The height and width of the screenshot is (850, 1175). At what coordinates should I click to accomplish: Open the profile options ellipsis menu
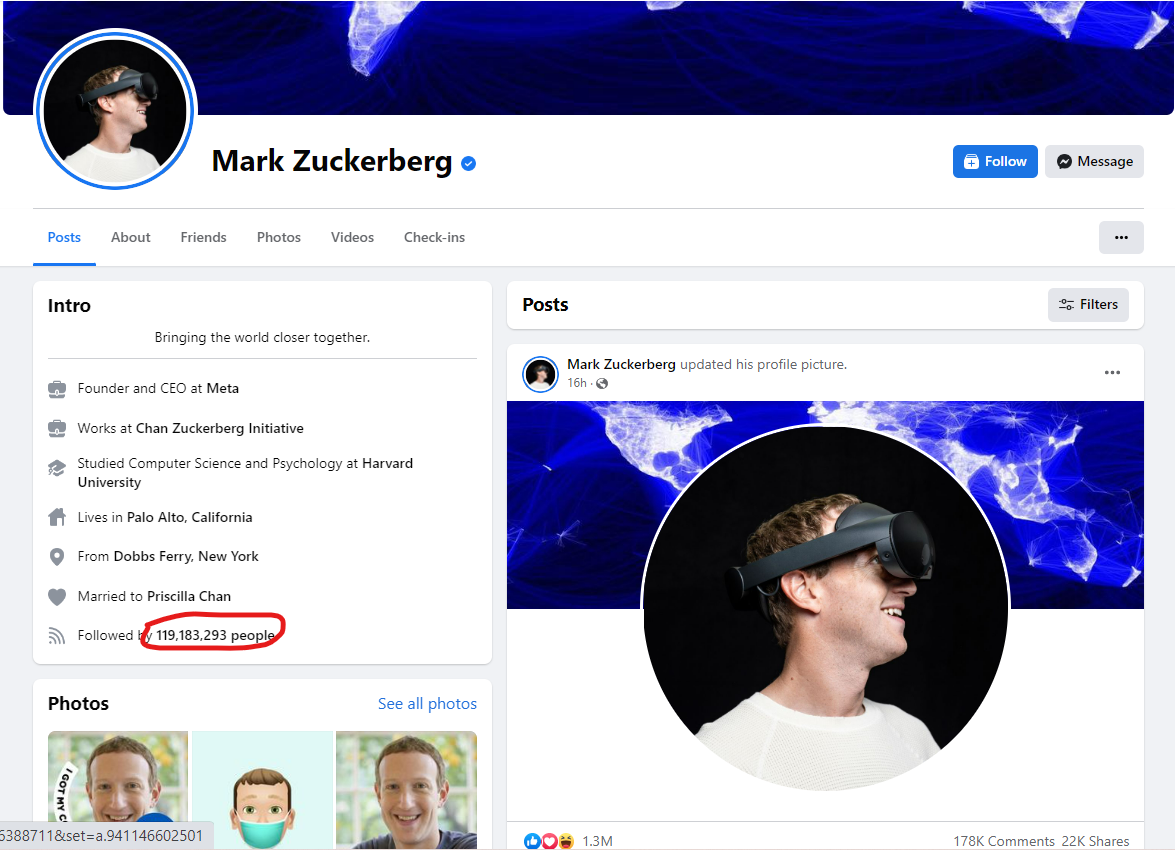coord(1121,237)
